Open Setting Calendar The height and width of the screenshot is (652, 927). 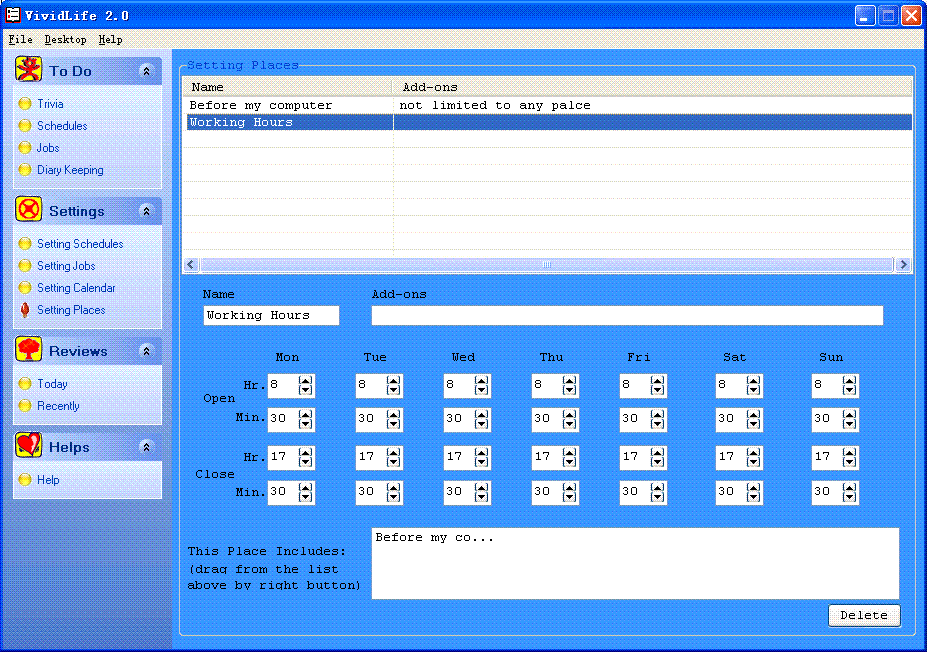(76, 288)
